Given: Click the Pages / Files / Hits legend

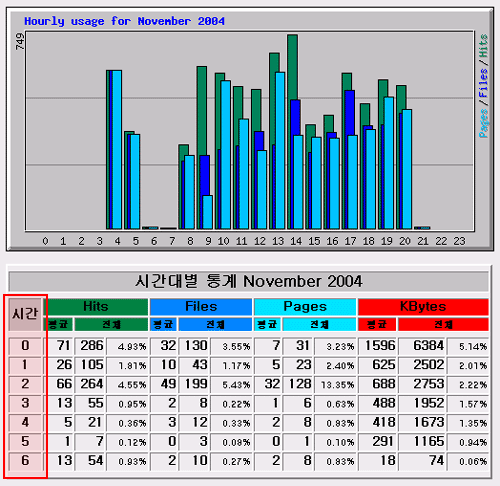Looking at the screenshot, I should (x=483, y=86).
